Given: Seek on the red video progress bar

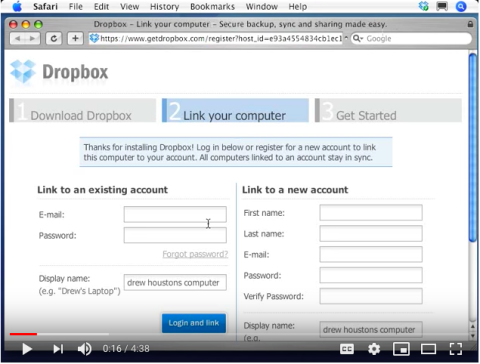Looking at the screenshot, I should 23,334.
